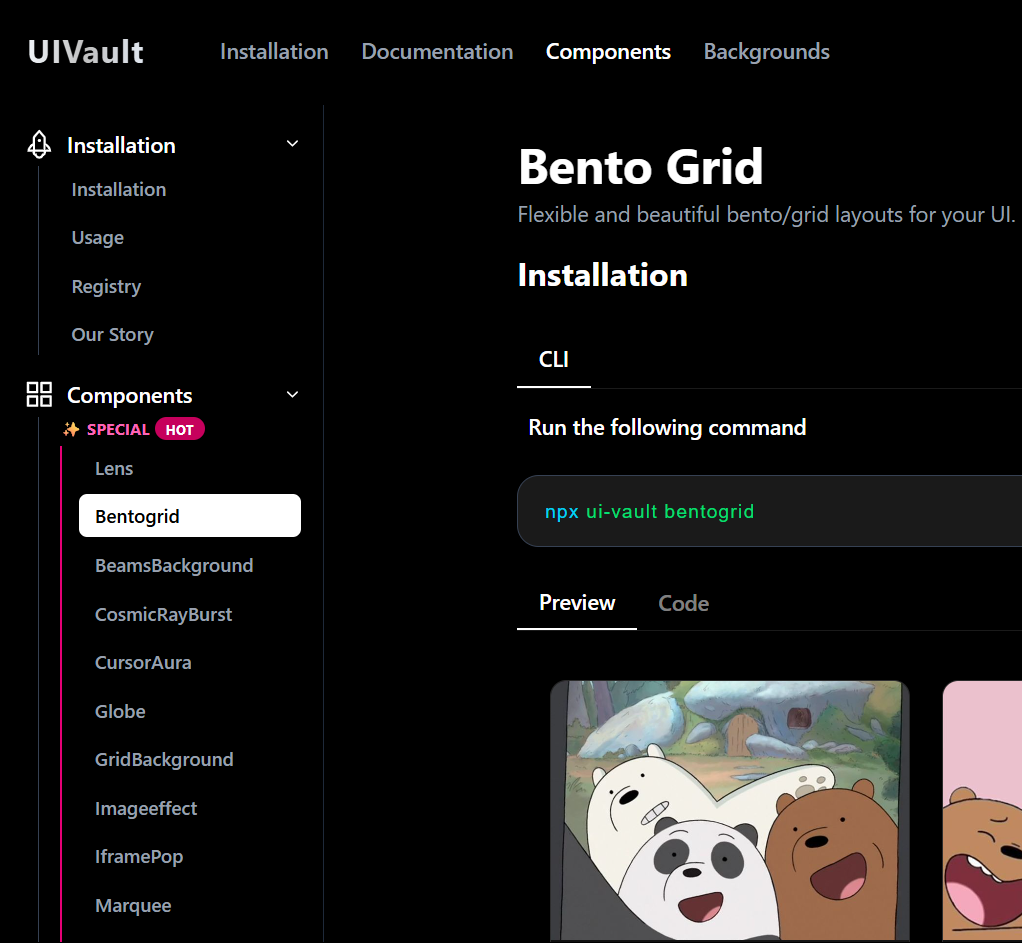The height and width of the screenshot is (943, 1022).
Task: Open the Documentation nav item
Action: [437, 51]
